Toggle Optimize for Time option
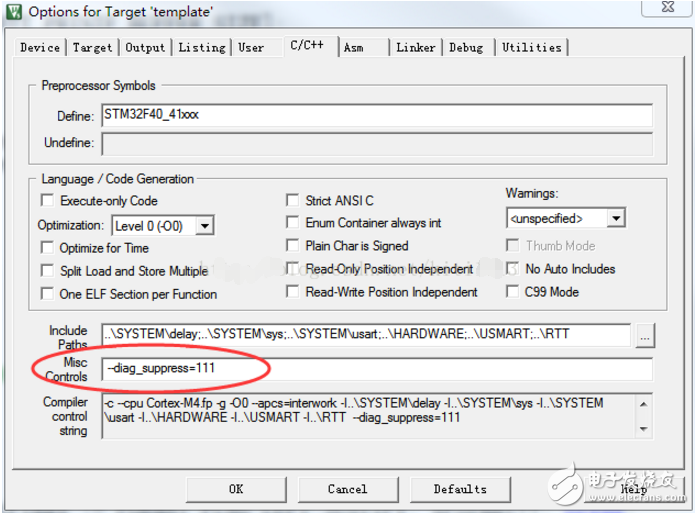The image size is (695, 514). pyautogui.click(x=47, y=247)
